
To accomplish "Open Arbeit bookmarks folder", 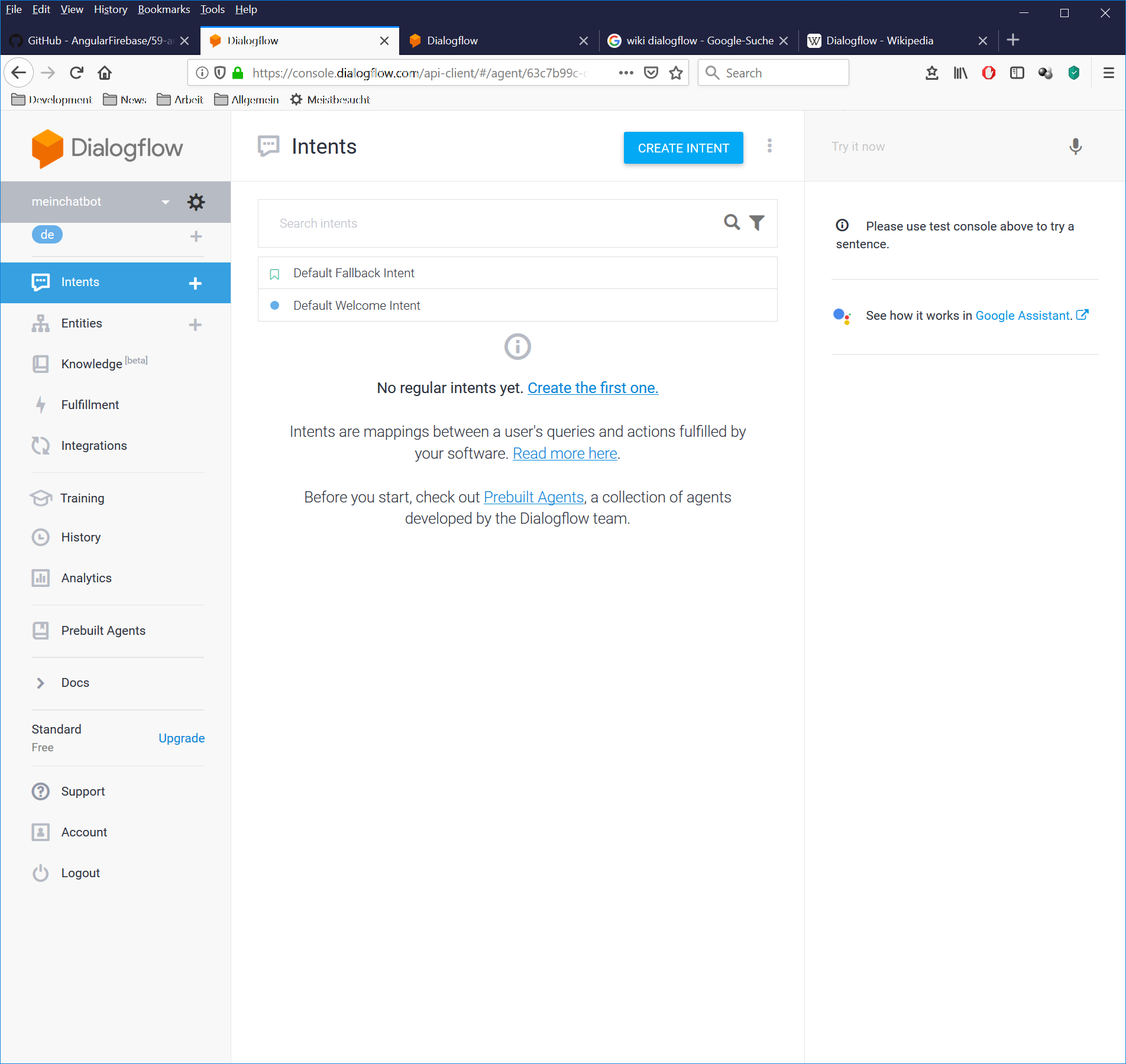I will [180, 99].
